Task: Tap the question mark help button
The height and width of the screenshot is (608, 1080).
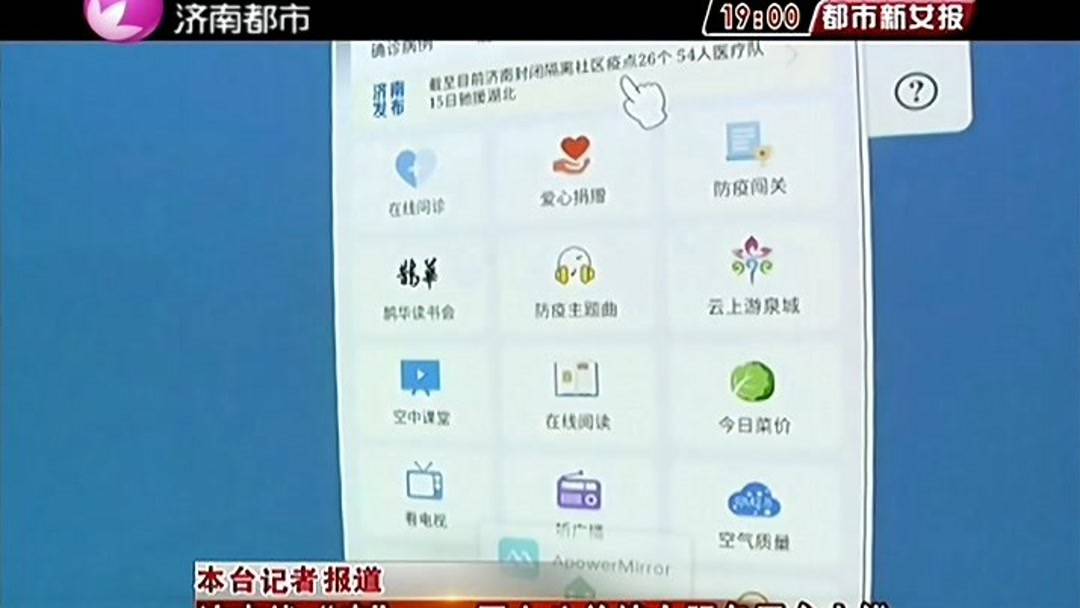Action: point(916,92)
